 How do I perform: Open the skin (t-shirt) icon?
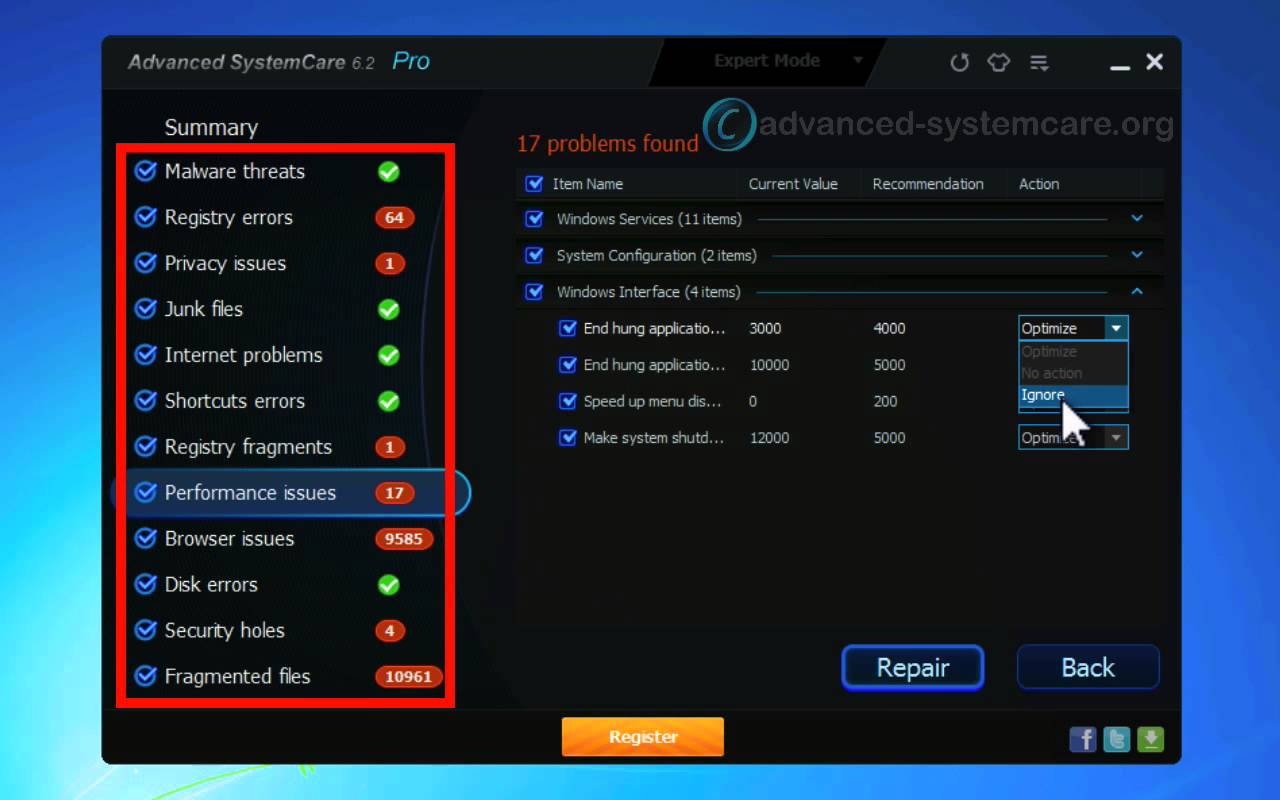pos(999,63)
